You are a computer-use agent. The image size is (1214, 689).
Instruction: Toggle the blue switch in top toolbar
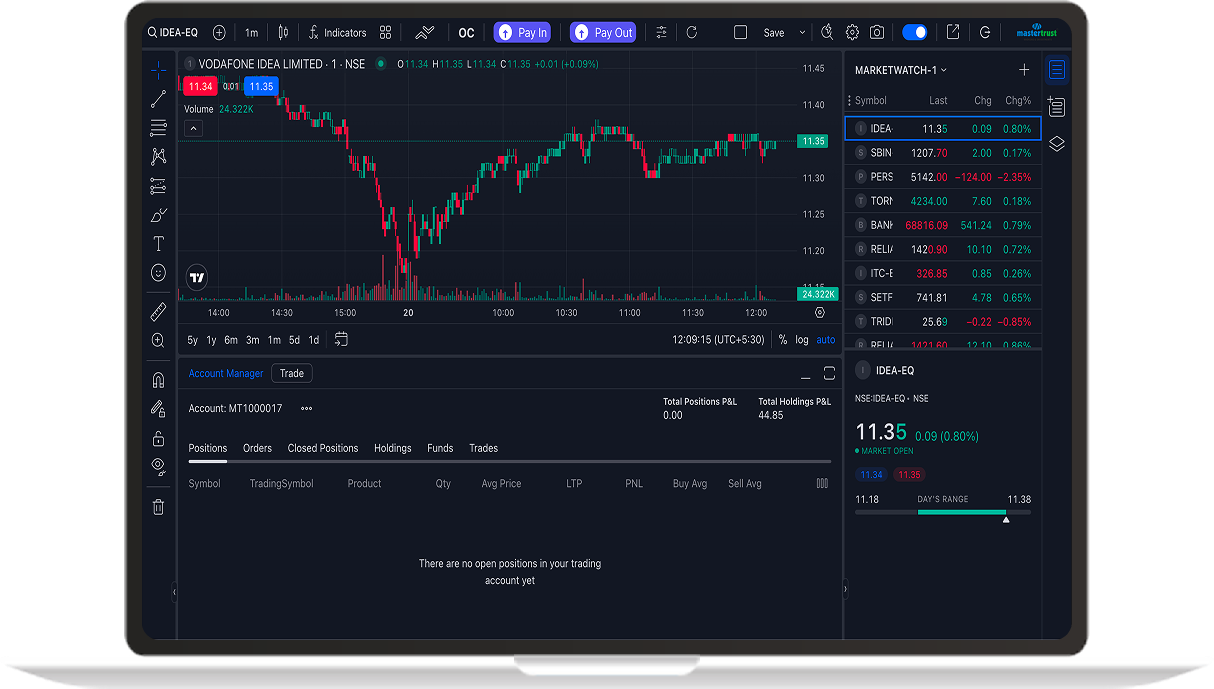pyautogui.click(x=914, y=33)
